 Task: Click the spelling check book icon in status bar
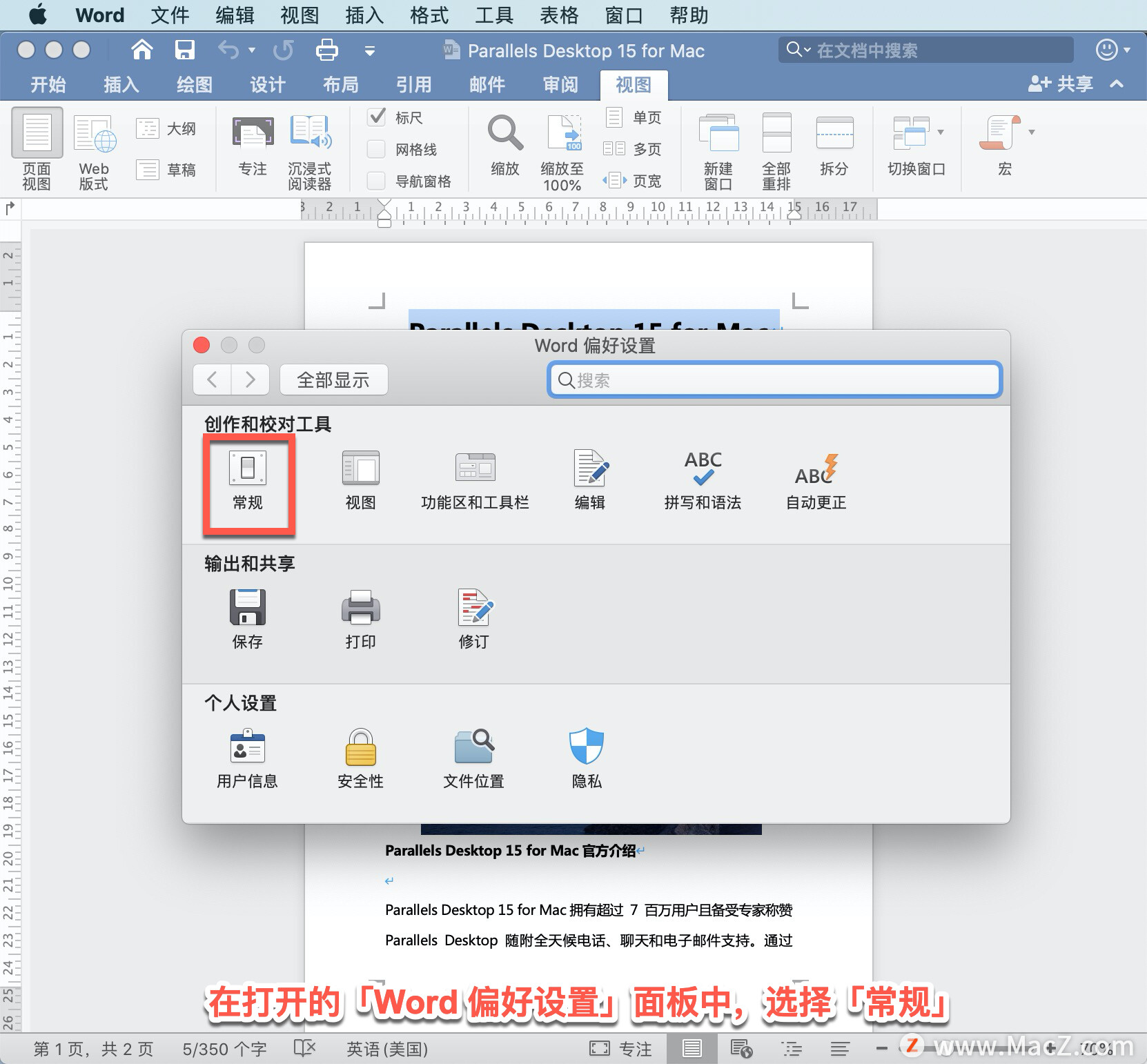point(304,1048)
